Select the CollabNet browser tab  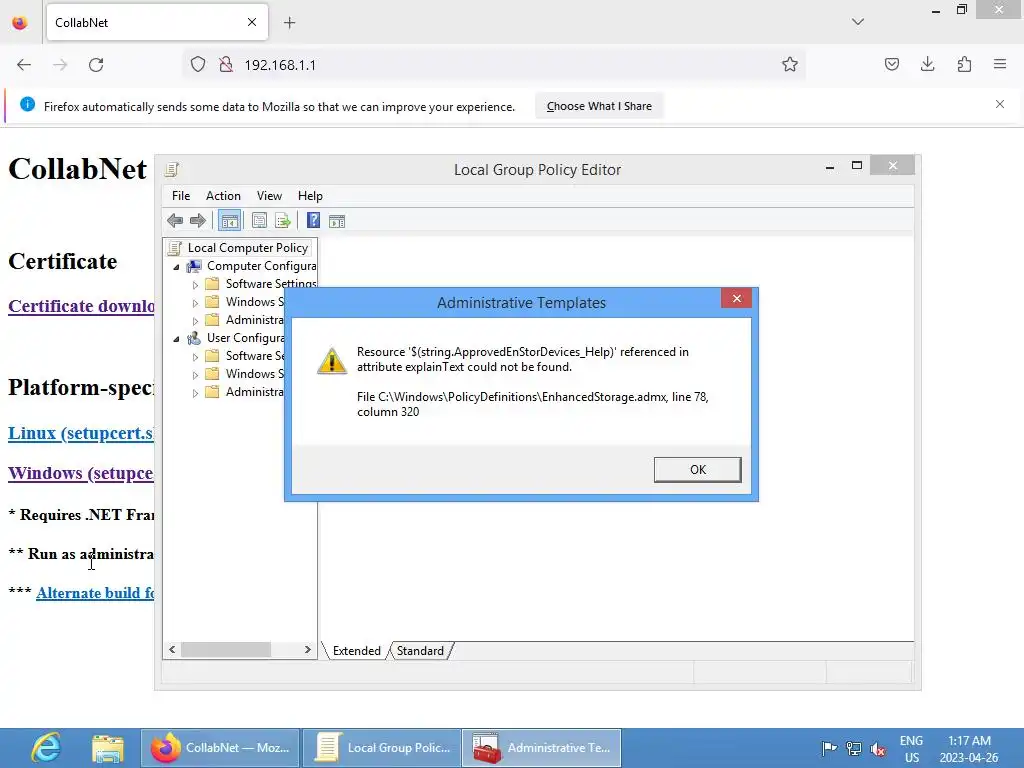click(x=157, y=22)
